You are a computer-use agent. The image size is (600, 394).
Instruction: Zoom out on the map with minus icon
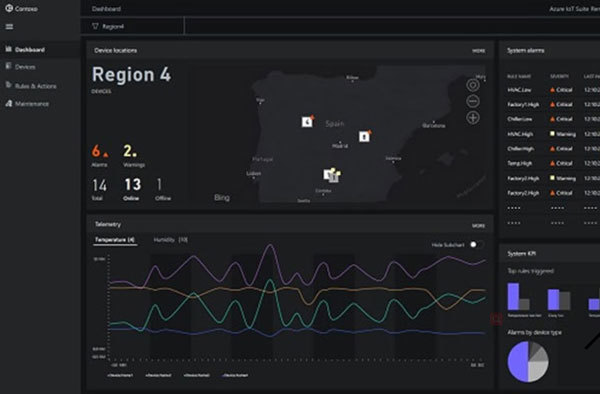[473, 101]
